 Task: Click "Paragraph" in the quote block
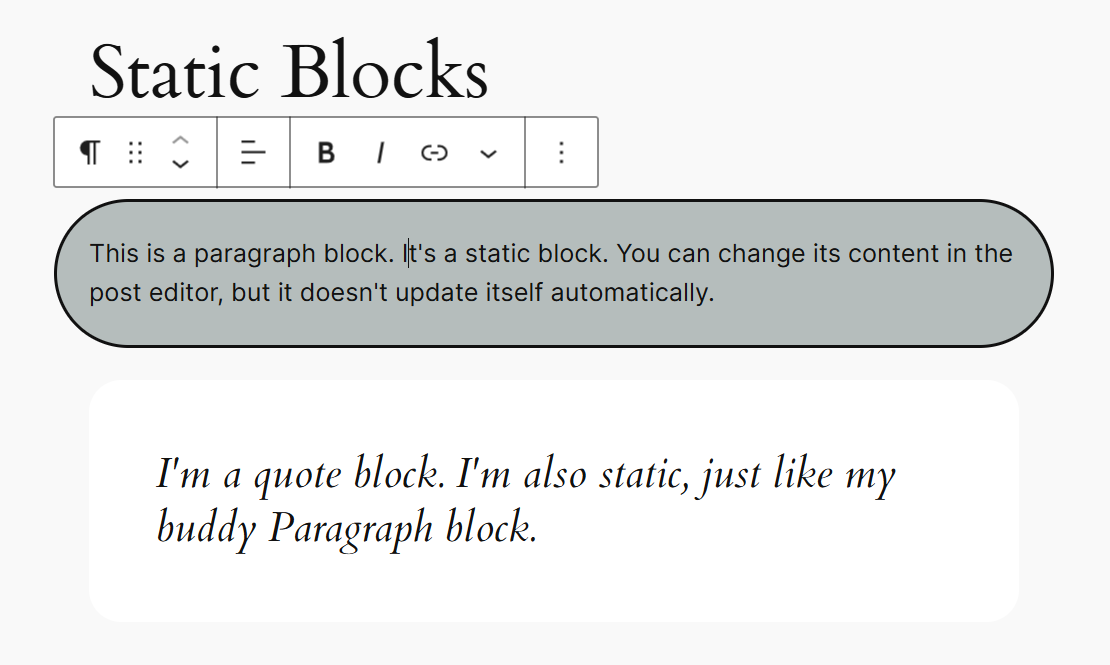click(350, 528)
